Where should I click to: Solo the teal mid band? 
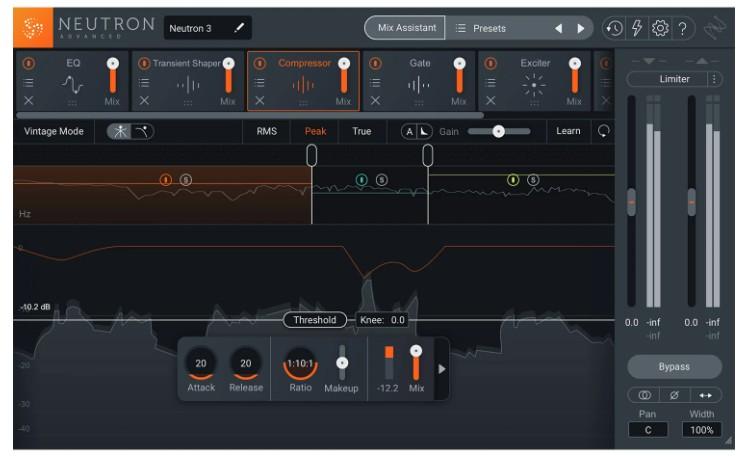click(x=382, y=179)
